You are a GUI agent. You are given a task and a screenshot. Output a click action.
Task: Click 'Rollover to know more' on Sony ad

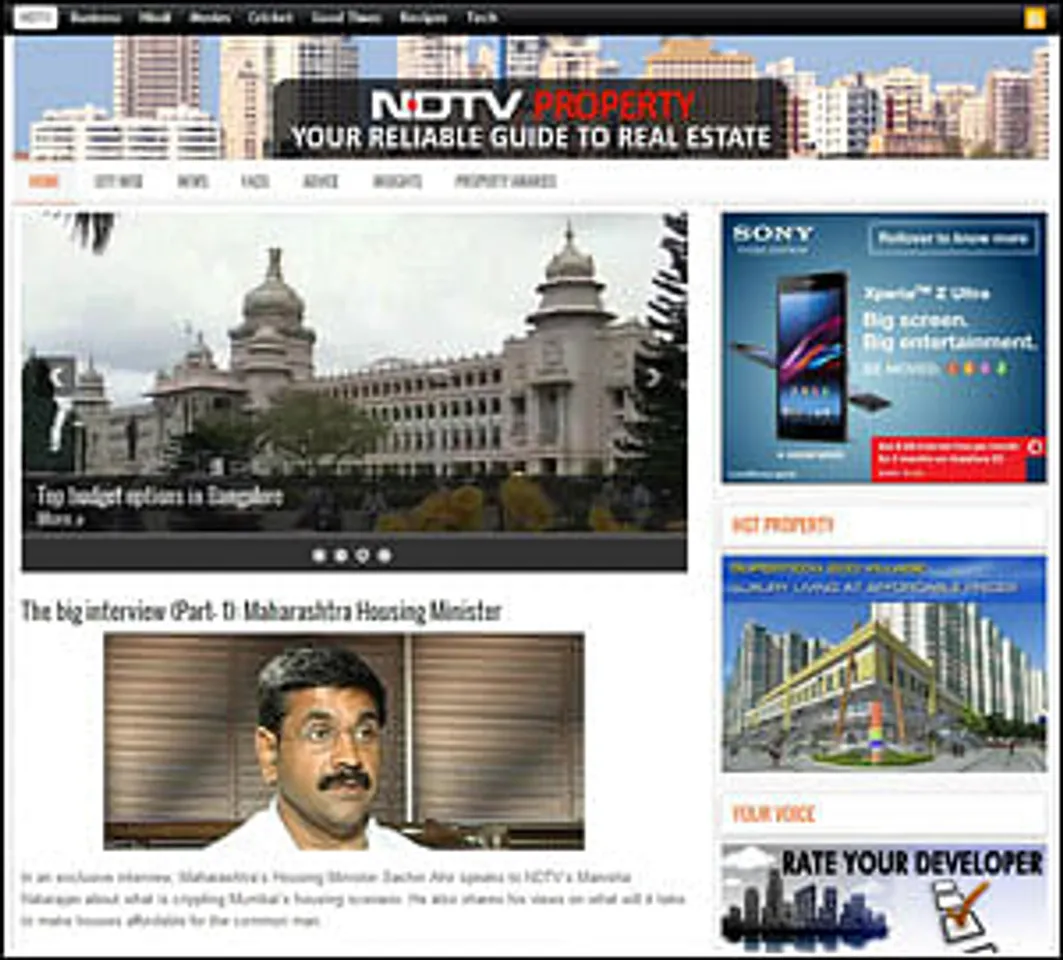(x=952, y=239)
